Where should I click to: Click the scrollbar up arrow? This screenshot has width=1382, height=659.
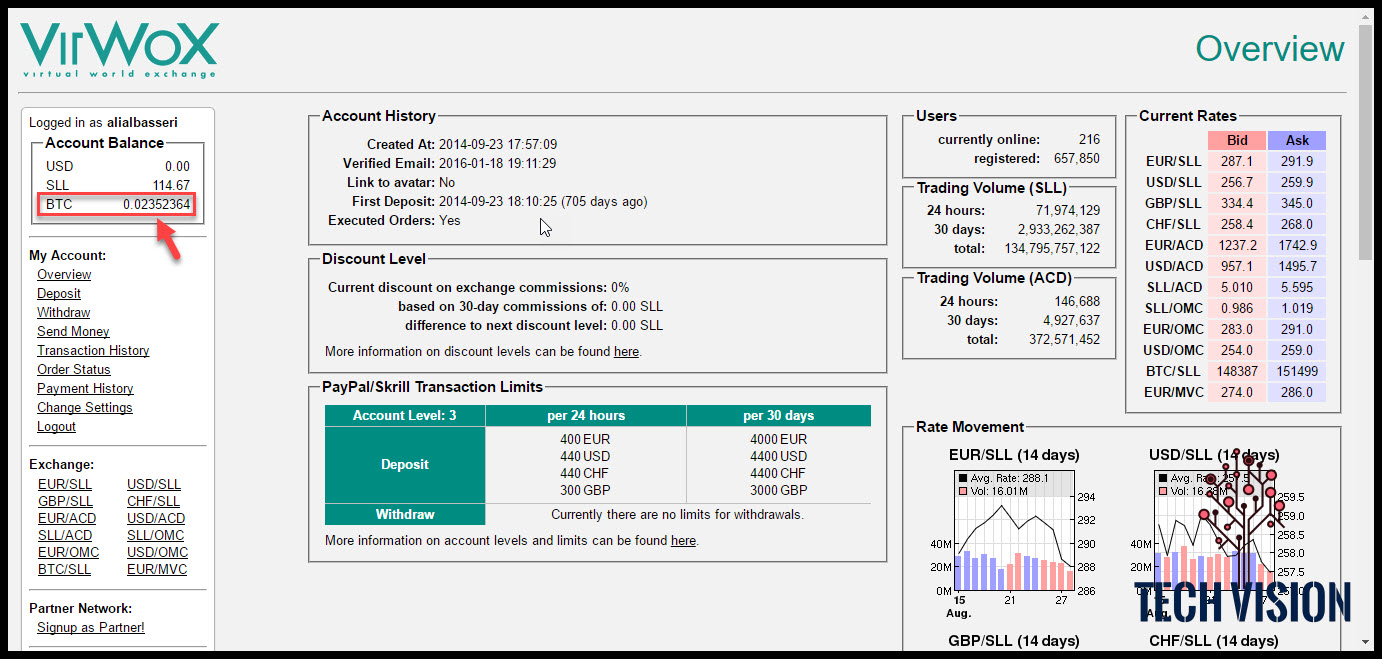click(1365, 18)
